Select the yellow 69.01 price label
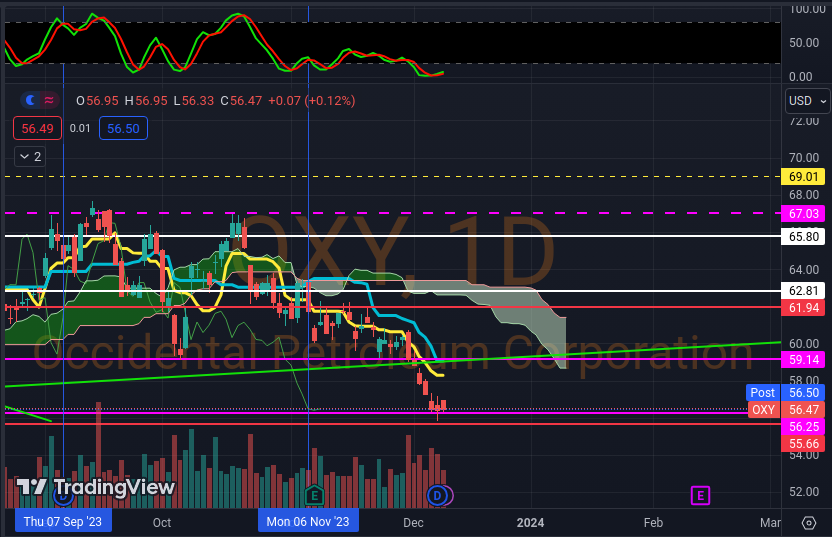 coord(804,176)
